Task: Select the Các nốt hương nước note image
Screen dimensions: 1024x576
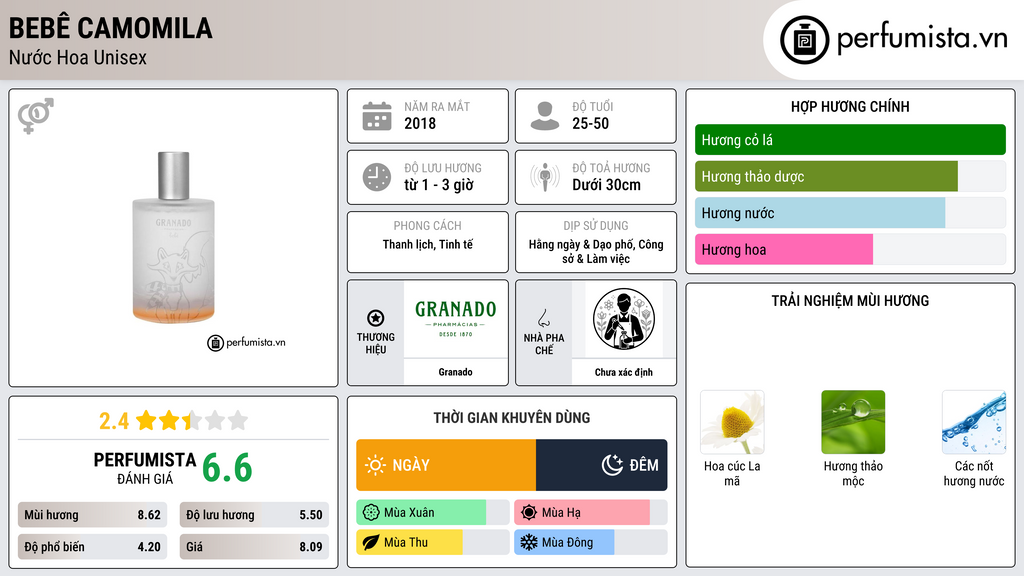Action: click(974, 423)
